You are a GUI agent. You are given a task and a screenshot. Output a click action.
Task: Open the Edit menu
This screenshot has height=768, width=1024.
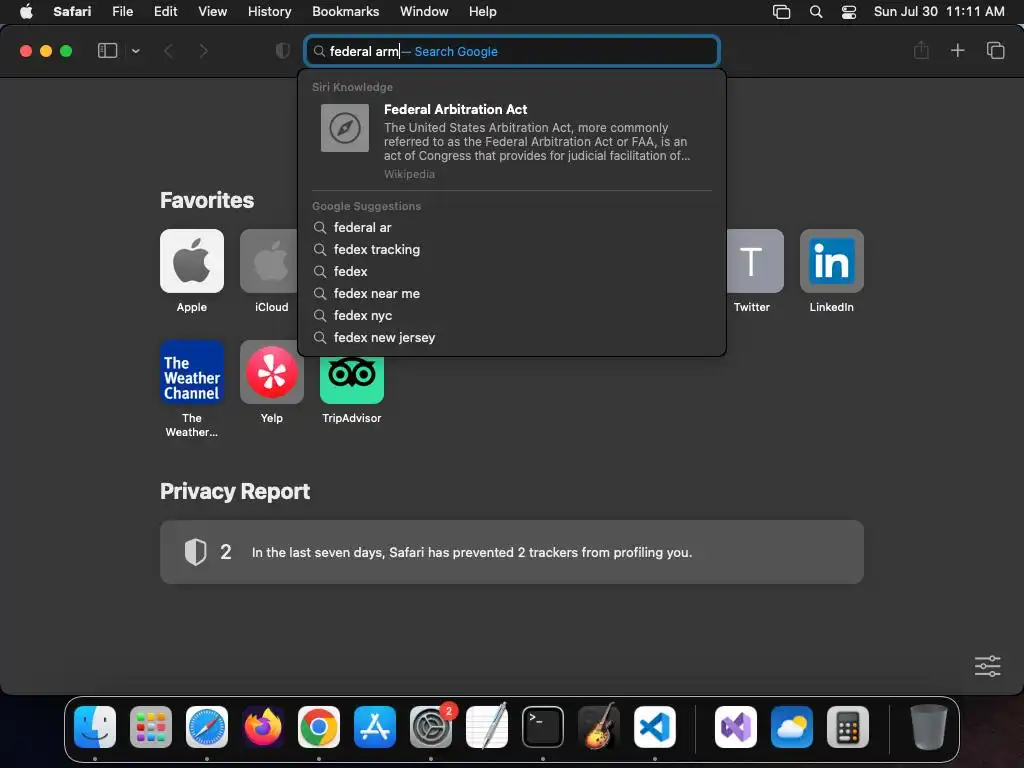point(165,12)
